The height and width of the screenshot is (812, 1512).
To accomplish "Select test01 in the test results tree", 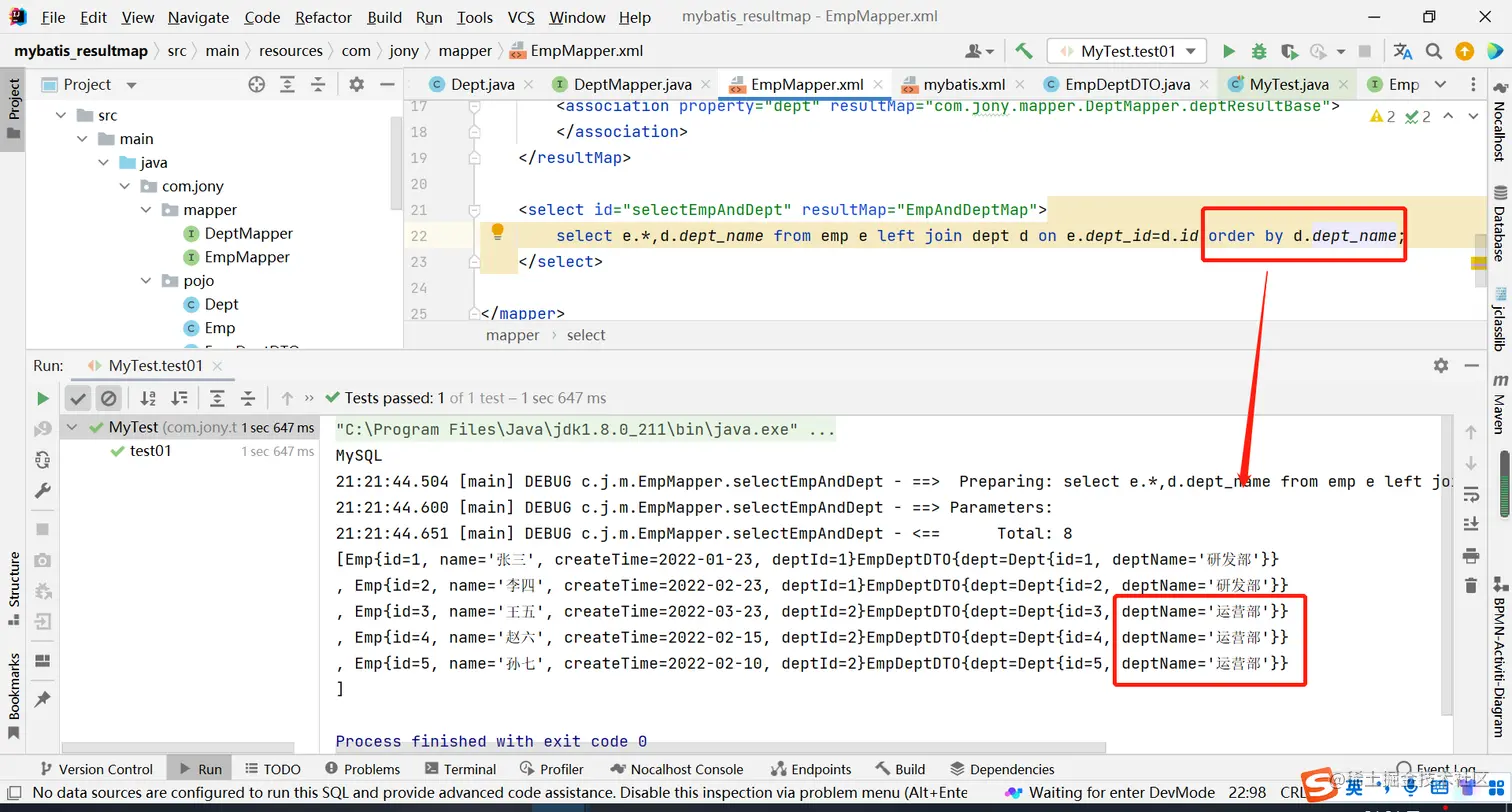I will pyautogui.click(x=150, y=451).
